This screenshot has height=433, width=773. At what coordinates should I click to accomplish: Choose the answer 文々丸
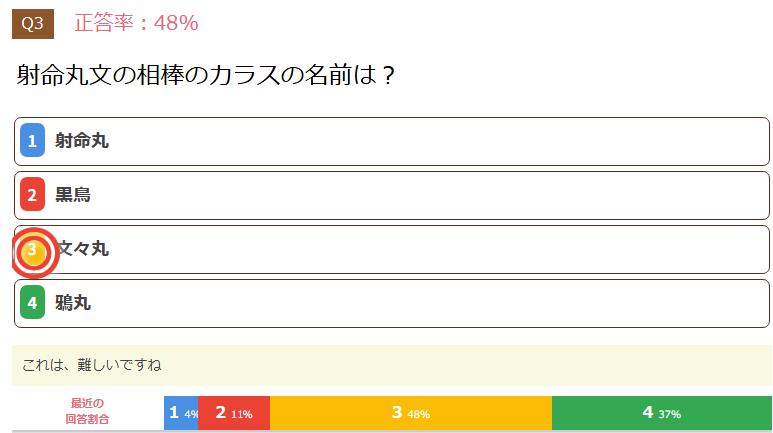coord(85,249)
